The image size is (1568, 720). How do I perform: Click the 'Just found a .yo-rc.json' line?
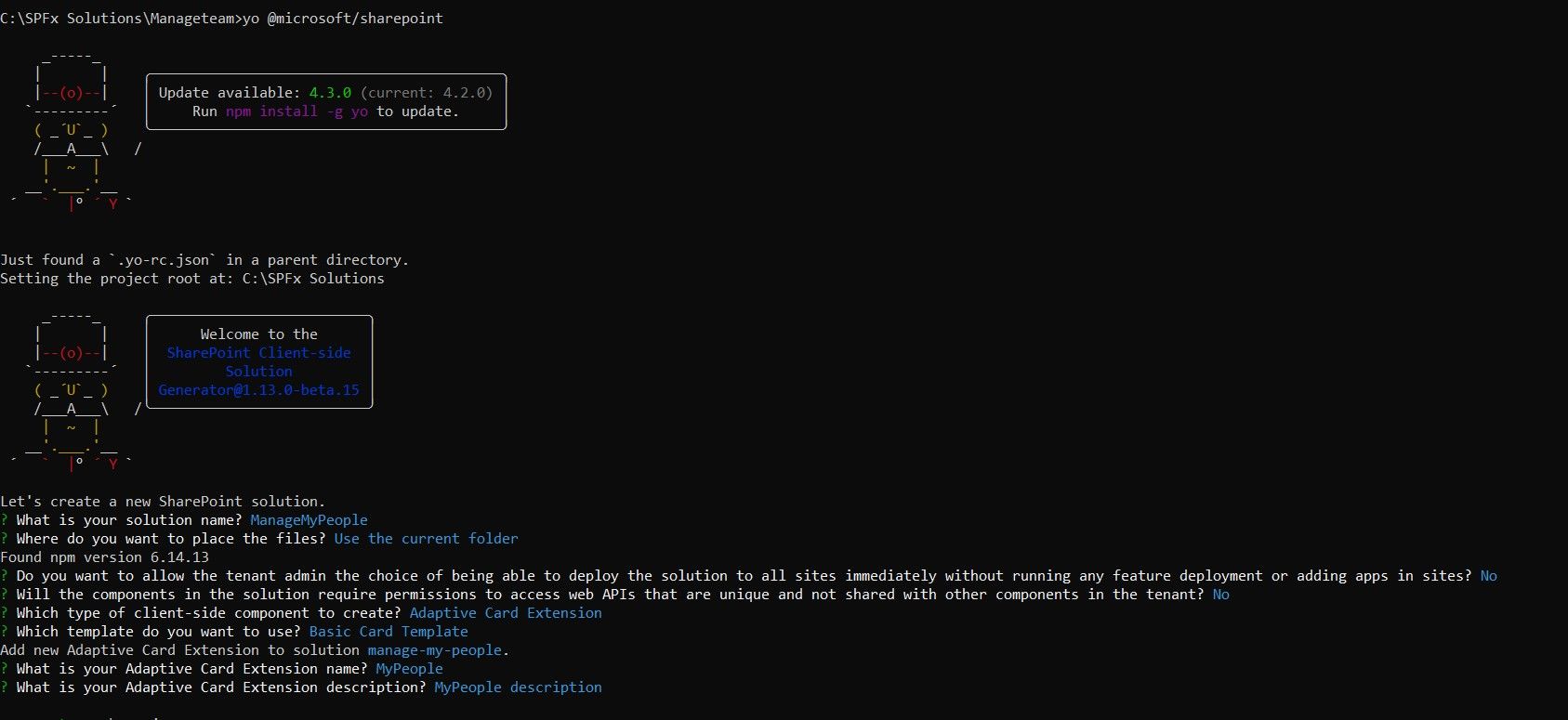click(x=204, y=260)
